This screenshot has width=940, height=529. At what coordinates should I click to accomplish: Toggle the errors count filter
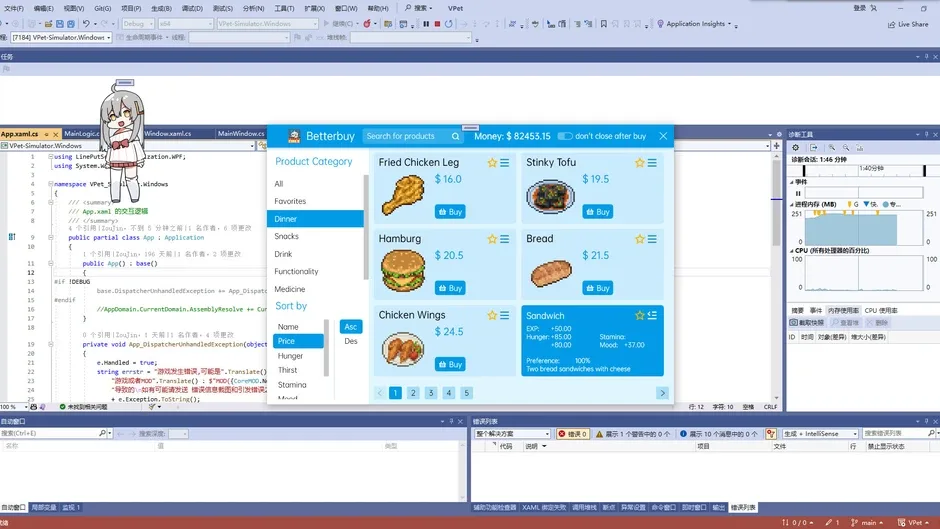573,434
